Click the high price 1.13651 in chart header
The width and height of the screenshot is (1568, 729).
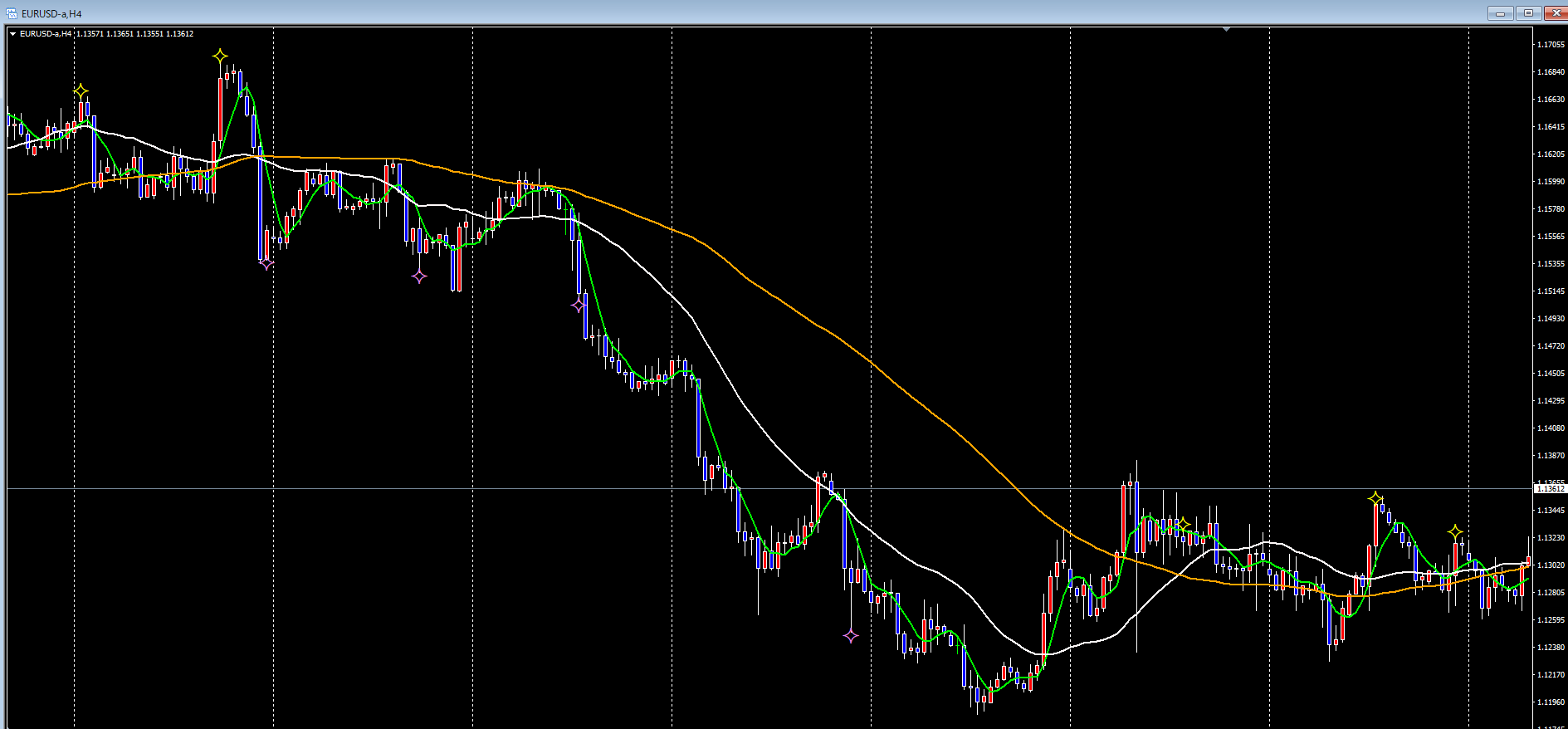click(x=120, y=34)
